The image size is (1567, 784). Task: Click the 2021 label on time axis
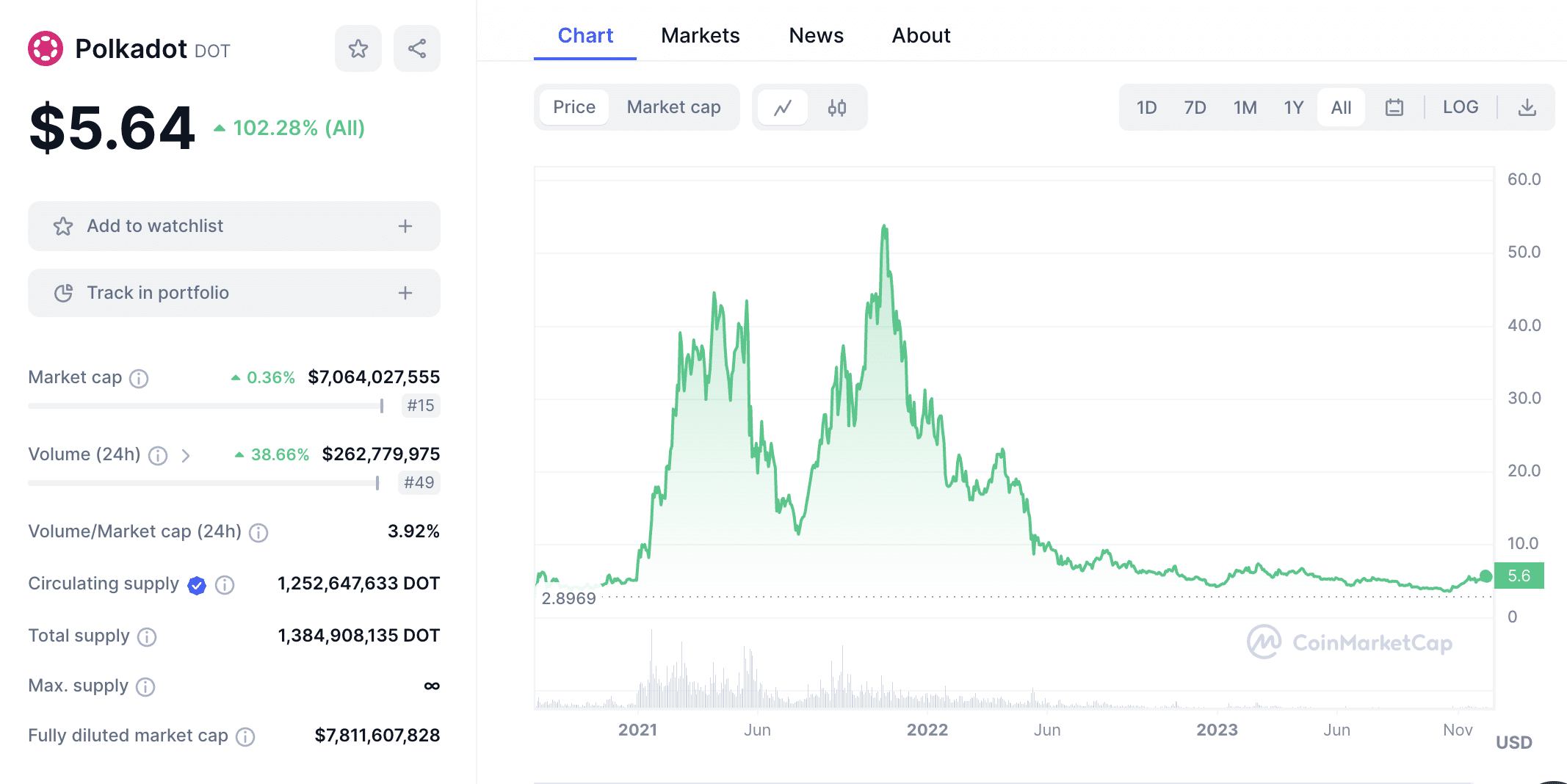click(x=637, y=730)
